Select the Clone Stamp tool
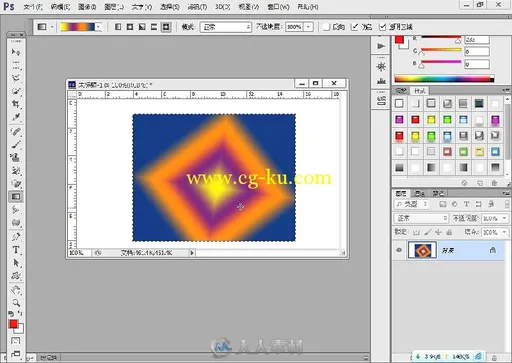Screen dimensions: 512x363 16,158
